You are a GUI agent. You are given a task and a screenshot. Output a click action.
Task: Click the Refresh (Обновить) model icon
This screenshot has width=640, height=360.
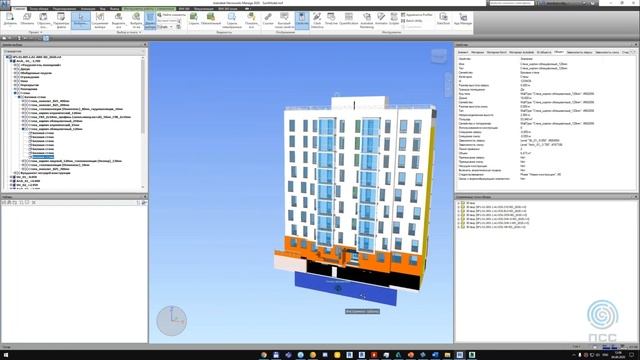pos(27,19)
